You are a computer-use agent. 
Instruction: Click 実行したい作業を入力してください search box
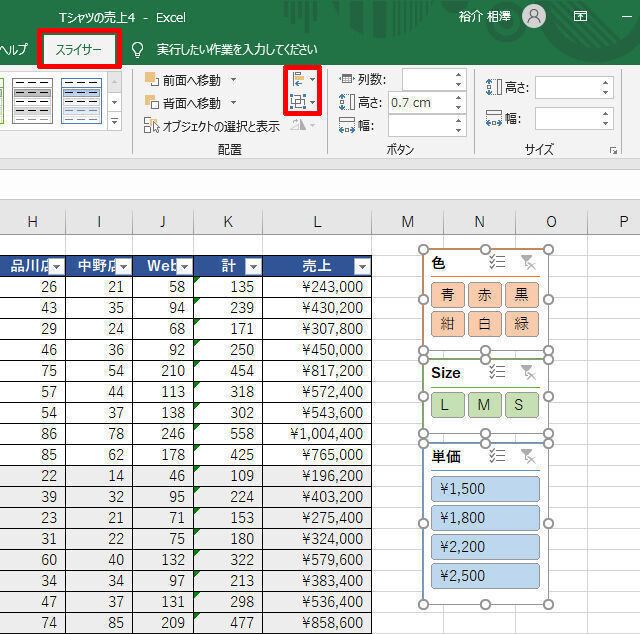click(x=237, y=49)
